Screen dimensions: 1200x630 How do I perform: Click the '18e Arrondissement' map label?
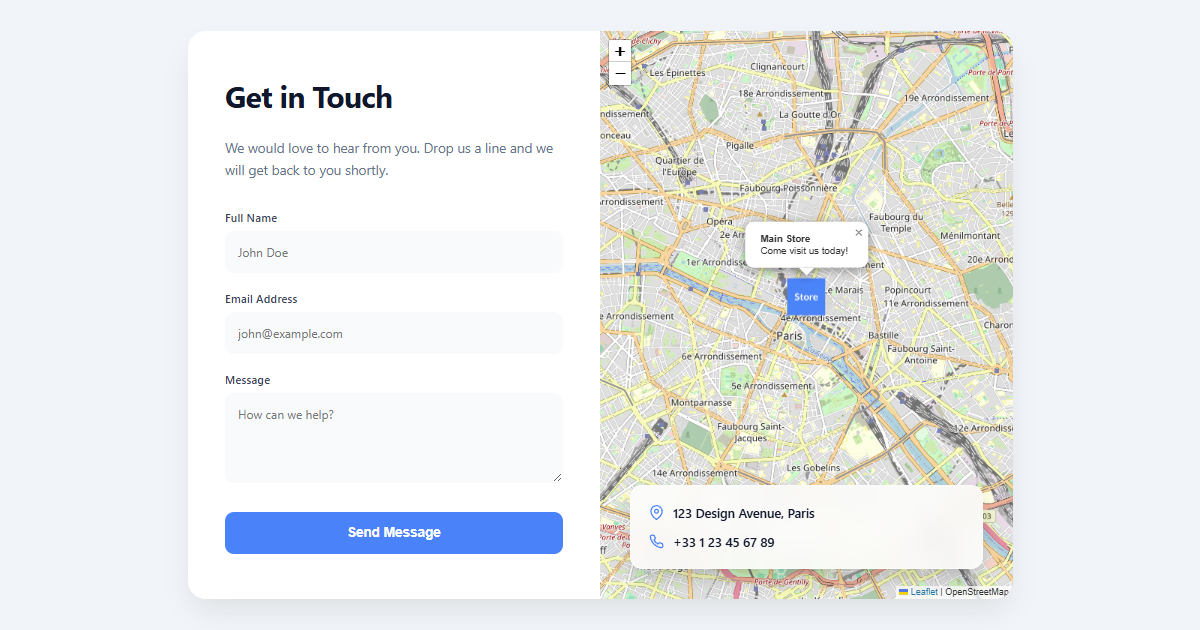pyautogui.click(x=780, y=93)
